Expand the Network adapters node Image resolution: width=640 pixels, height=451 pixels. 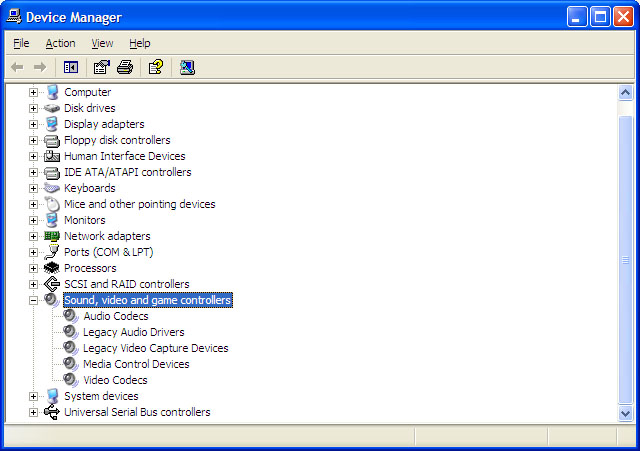pyautogui.click(x=33, y=236)
